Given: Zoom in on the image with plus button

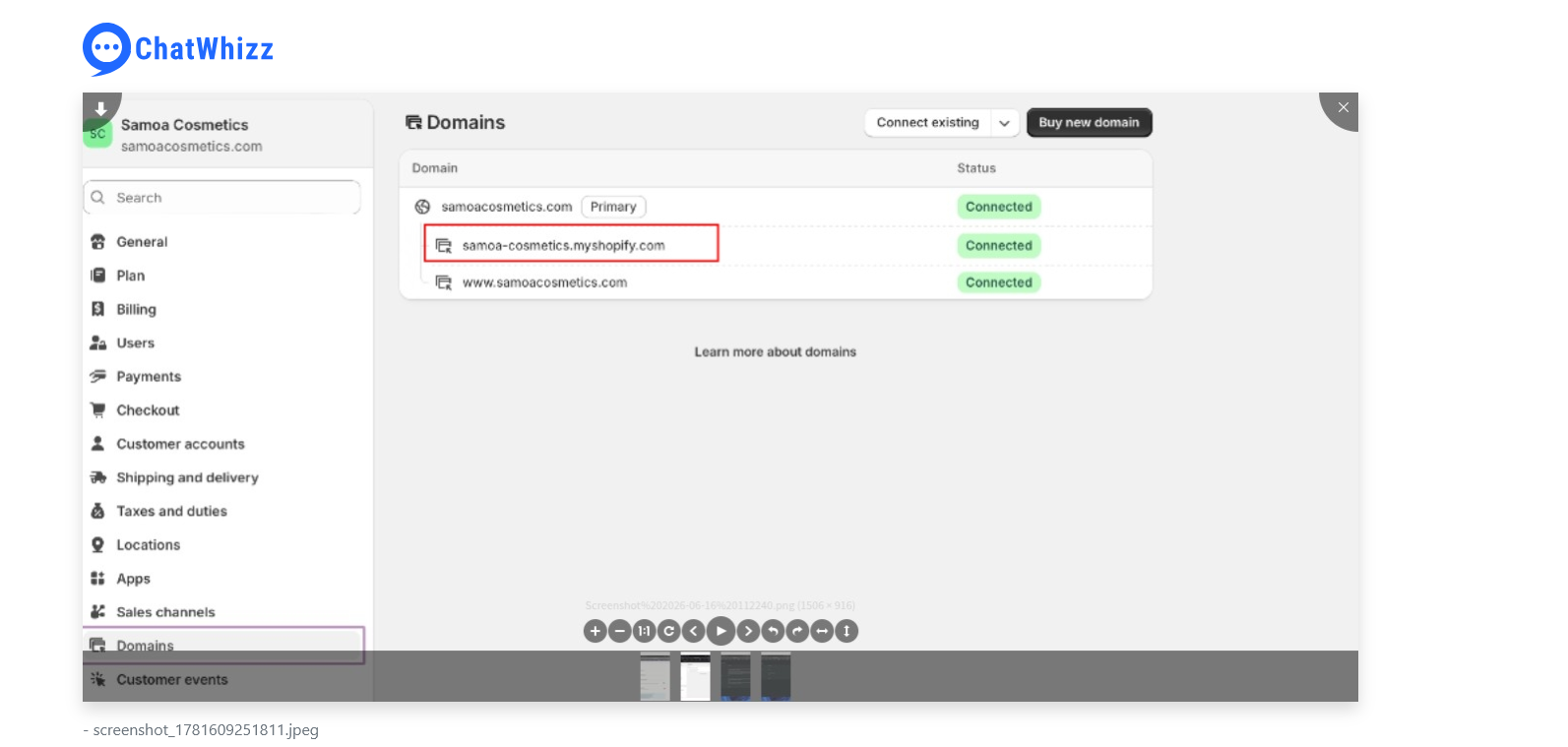Looking at the screenshot, I should (x=595, y=631).
